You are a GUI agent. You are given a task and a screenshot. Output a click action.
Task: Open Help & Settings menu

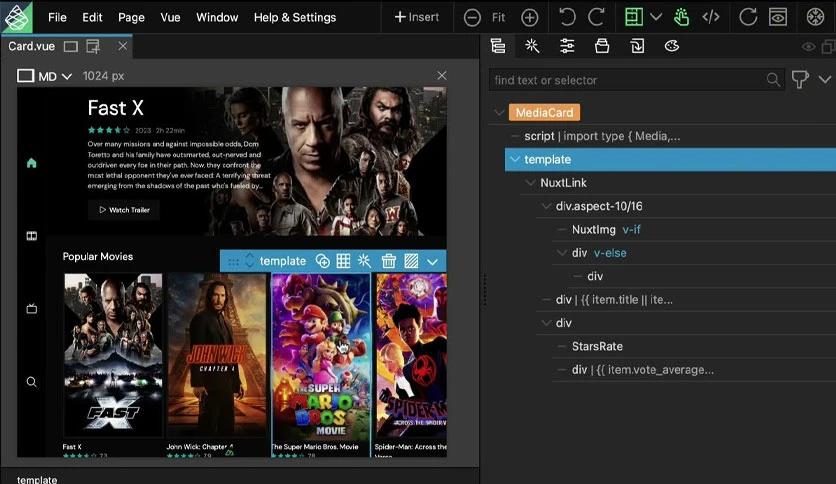coord(295,17)
